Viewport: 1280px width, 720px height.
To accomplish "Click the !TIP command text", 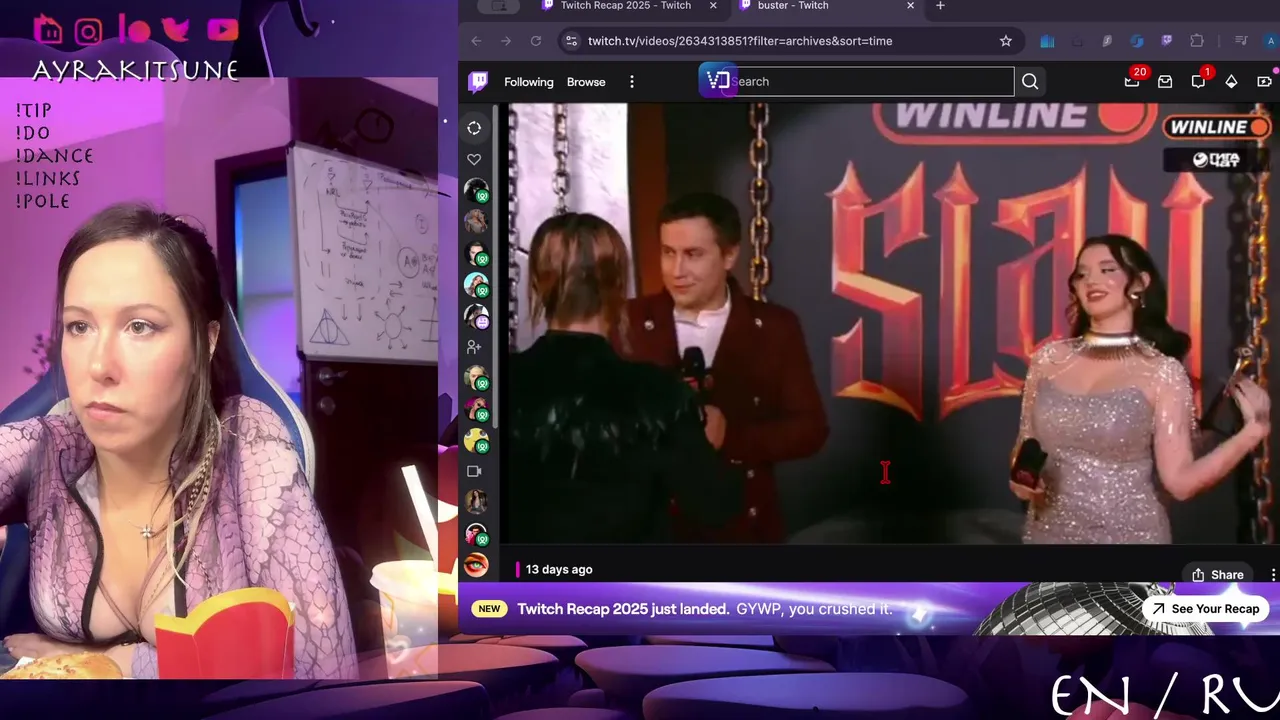I will [x=33, y=111].
